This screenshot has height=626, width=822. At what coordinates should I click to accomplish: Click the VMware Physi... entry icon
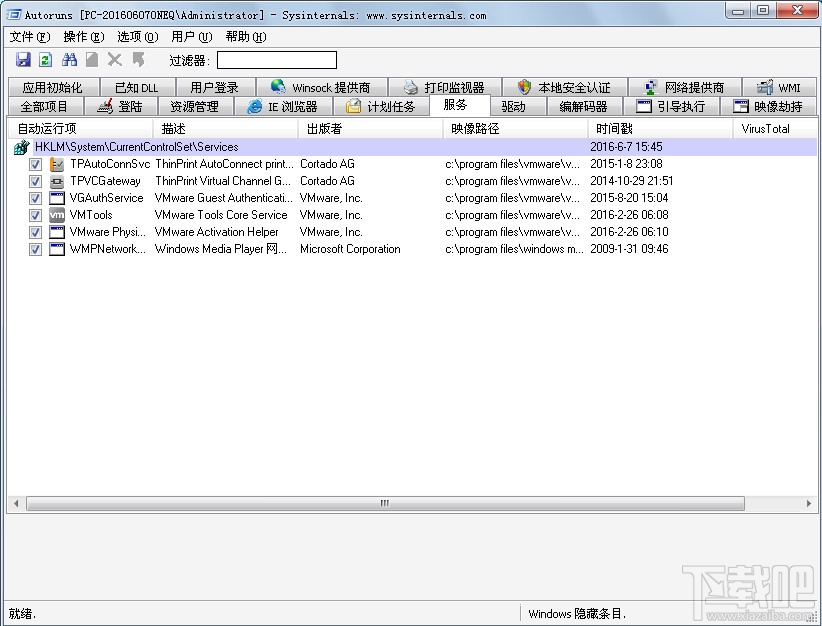point(57,232)
